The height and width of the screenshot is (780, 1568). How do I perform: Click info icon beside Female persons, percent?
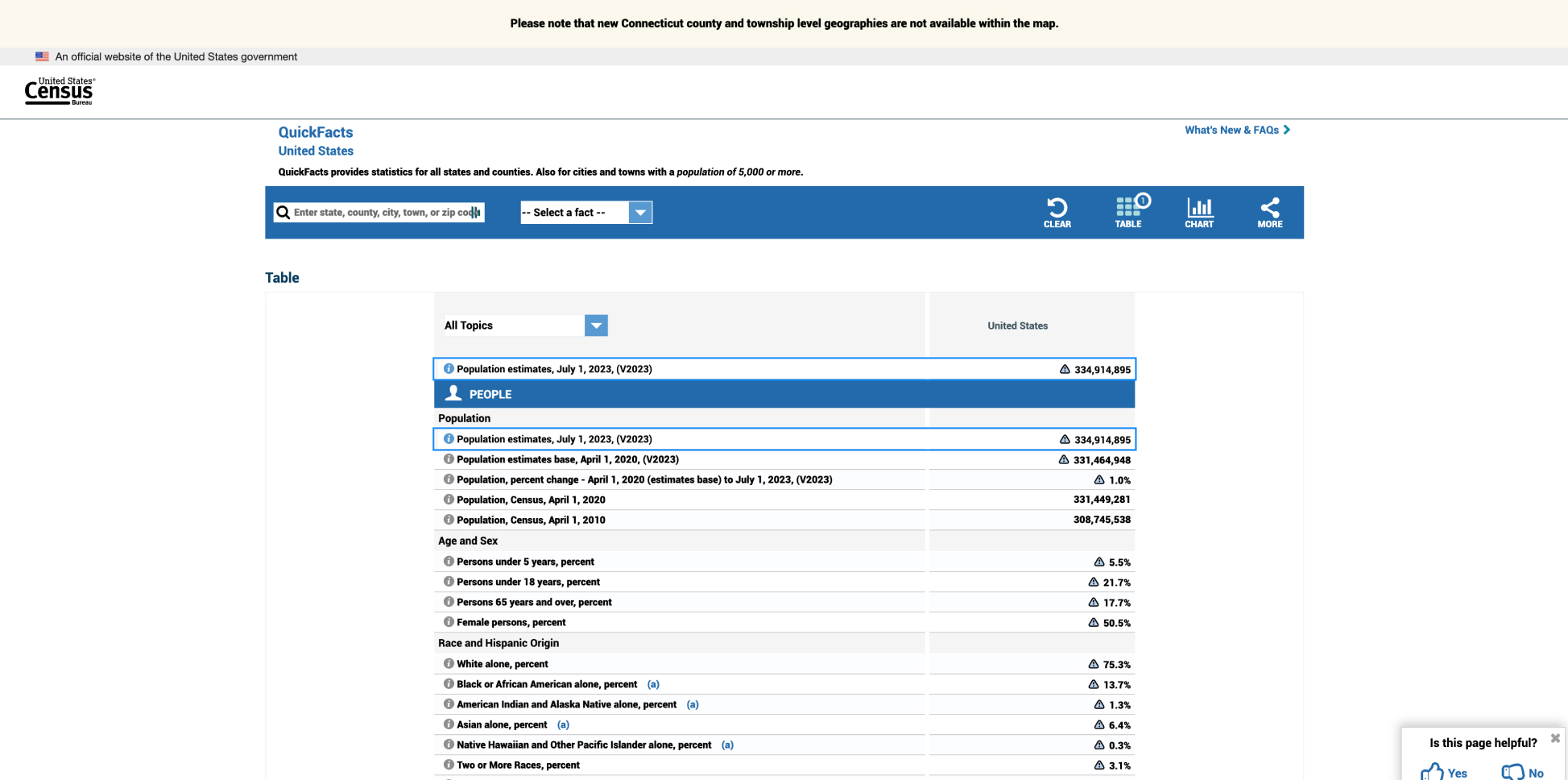click(449, 621)
